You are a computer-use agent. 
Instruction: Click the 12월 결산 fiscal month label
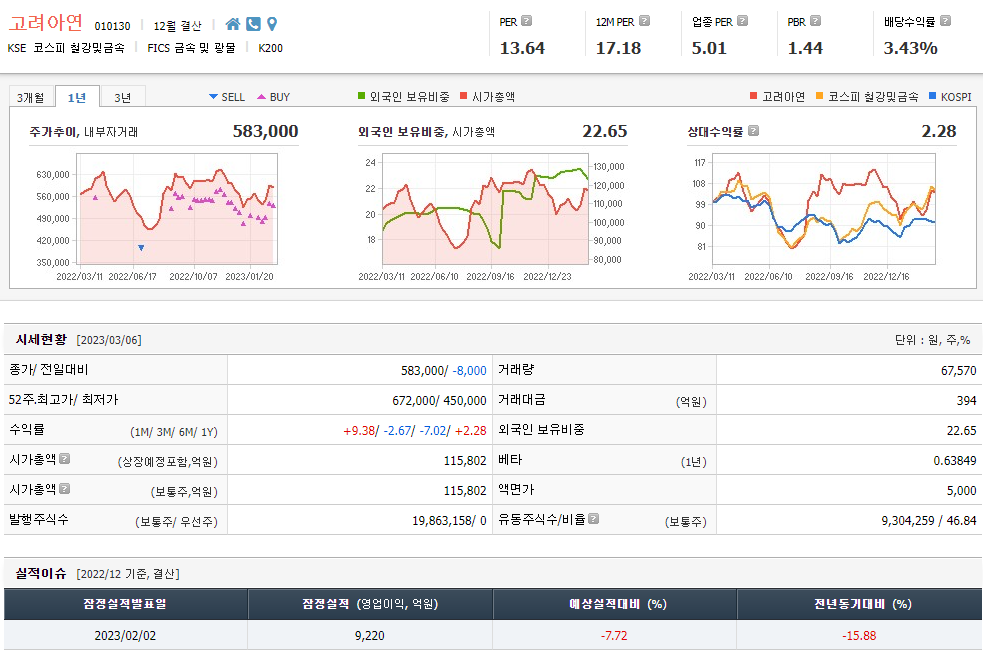click(x=177, y=26)
